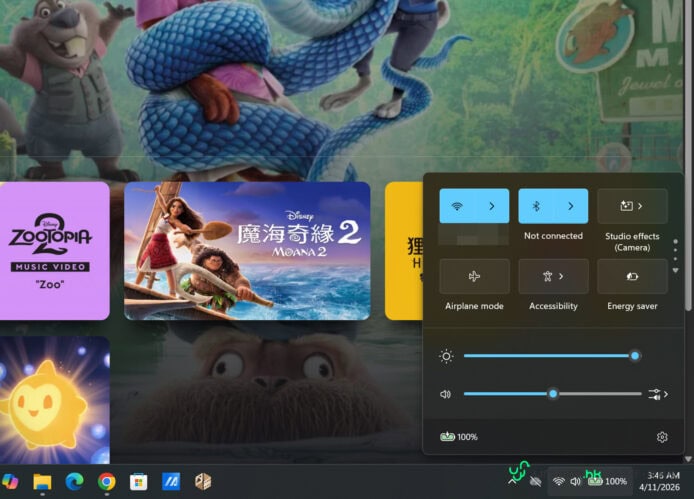Open Studio effects (Camera) tile

[632, 206]
